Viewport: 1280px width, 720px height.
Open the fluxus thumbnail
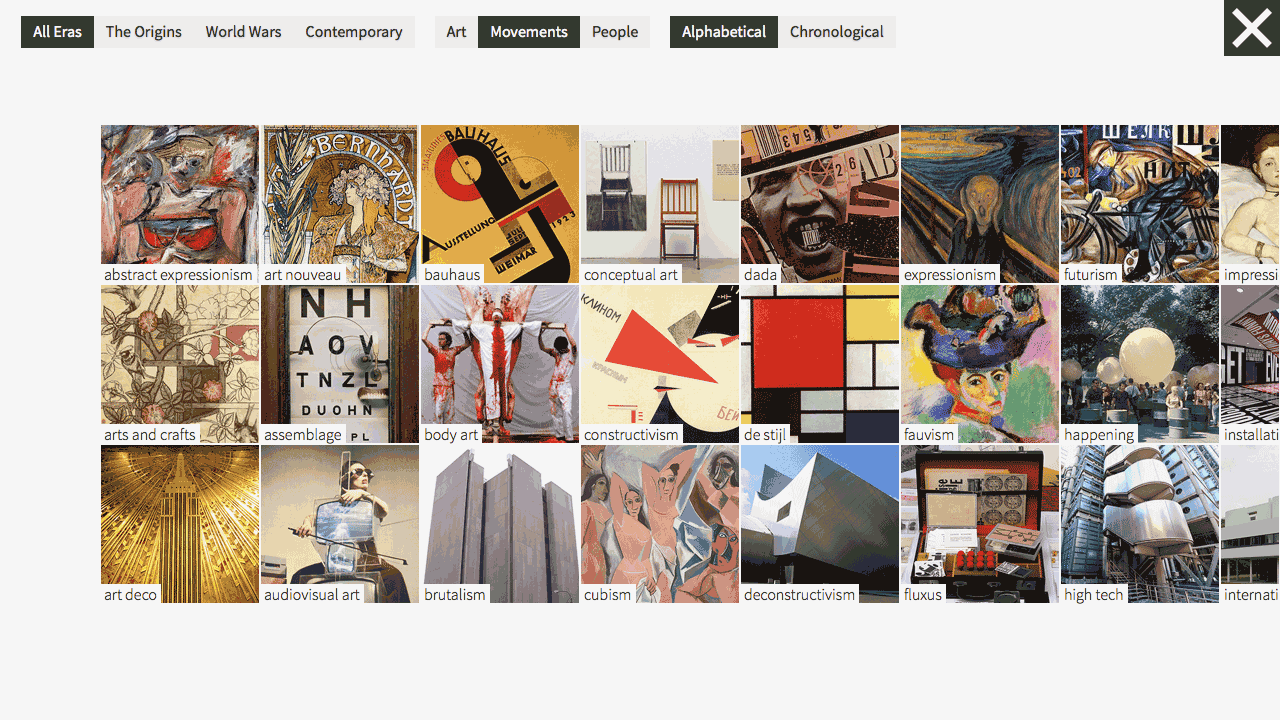(x=980, y=524)
